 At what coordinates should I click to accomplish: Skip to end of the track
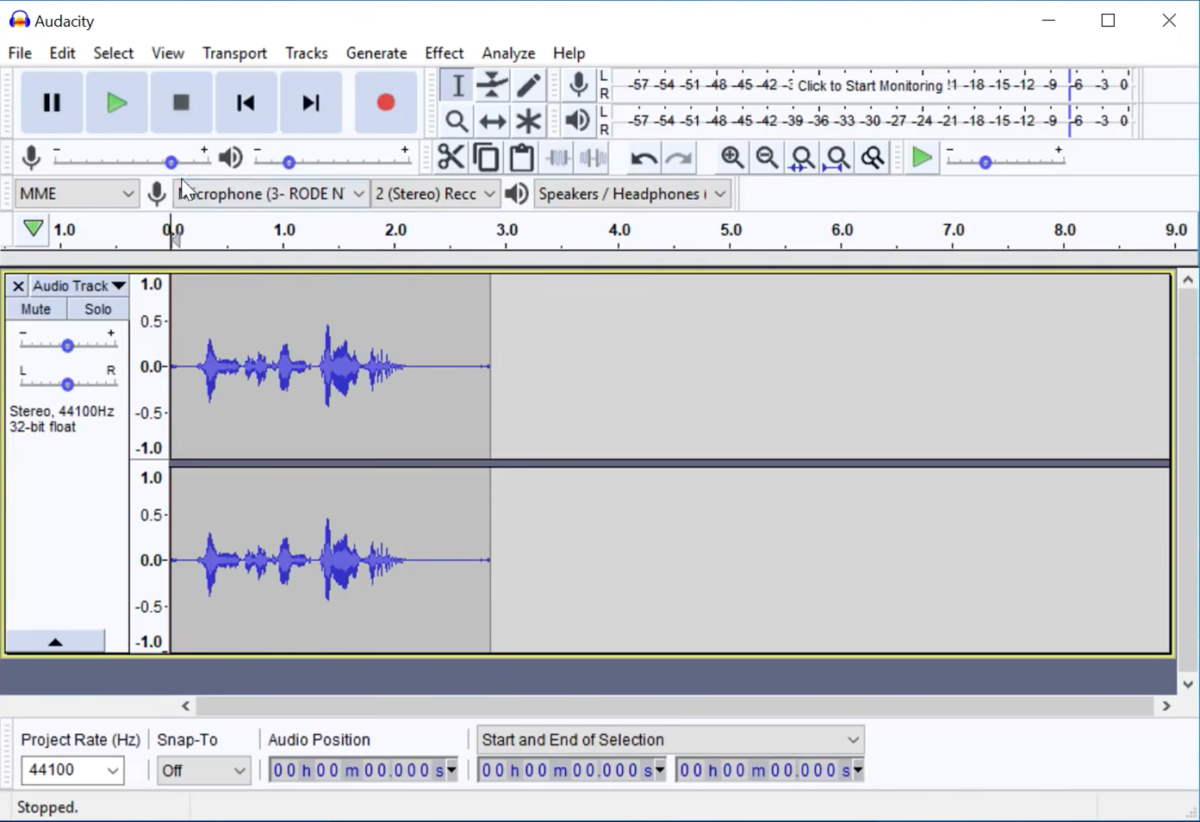(x=311, y=102)
